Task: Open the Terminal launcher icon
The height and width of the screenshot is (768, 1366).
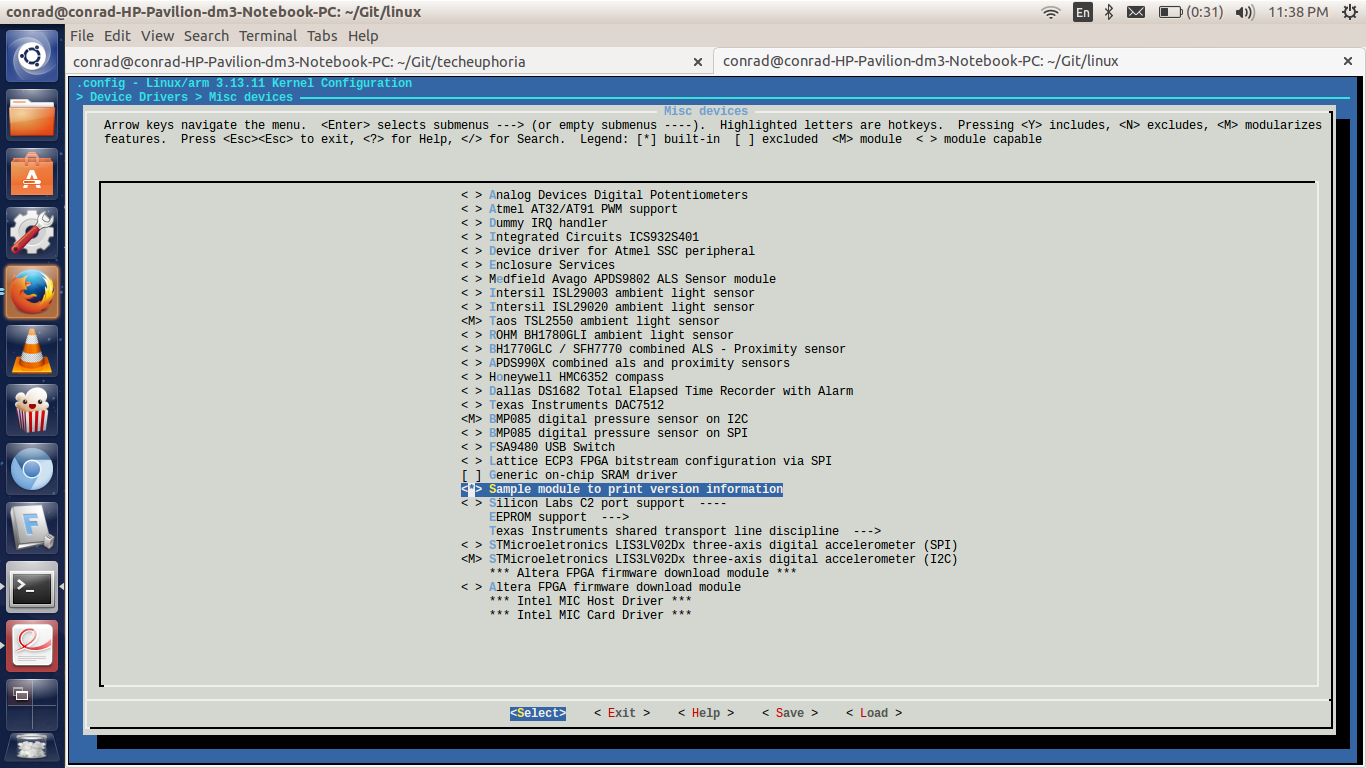Action: point(32,588)
